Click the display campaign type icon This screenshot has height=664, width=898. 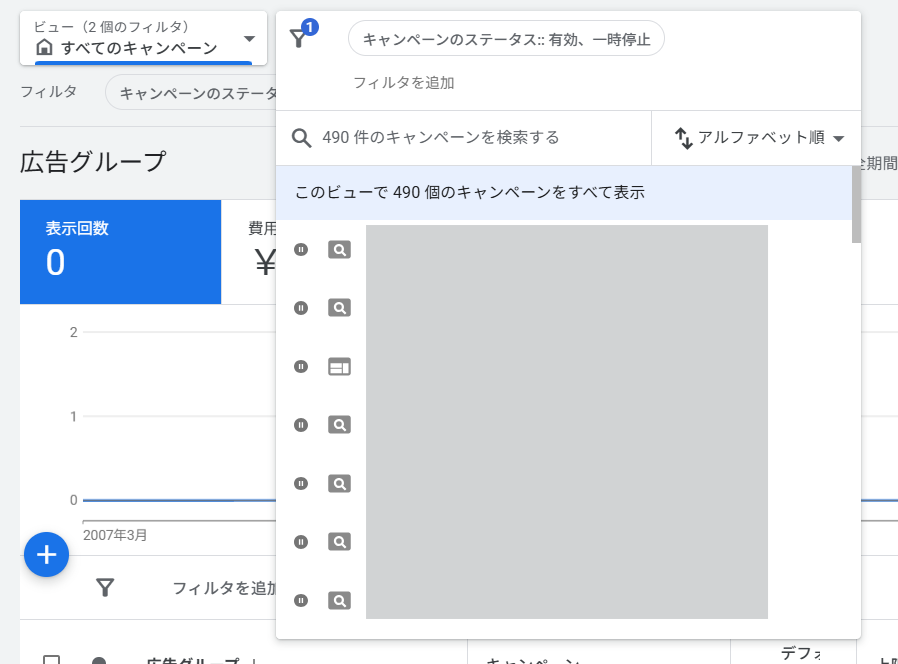(x=340, y=367)
